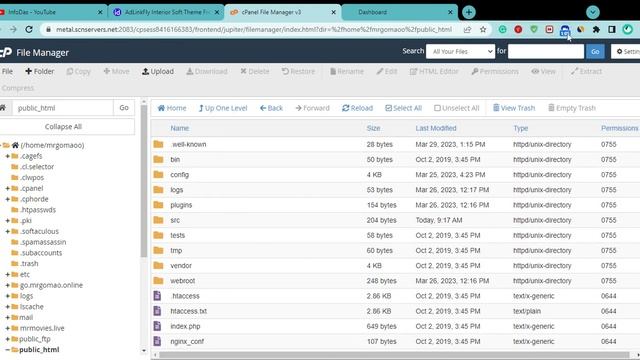The width and height of the screenshot is (640, 360).
Task: Expand the .cphorde tree folder
Action: point(7,199)
